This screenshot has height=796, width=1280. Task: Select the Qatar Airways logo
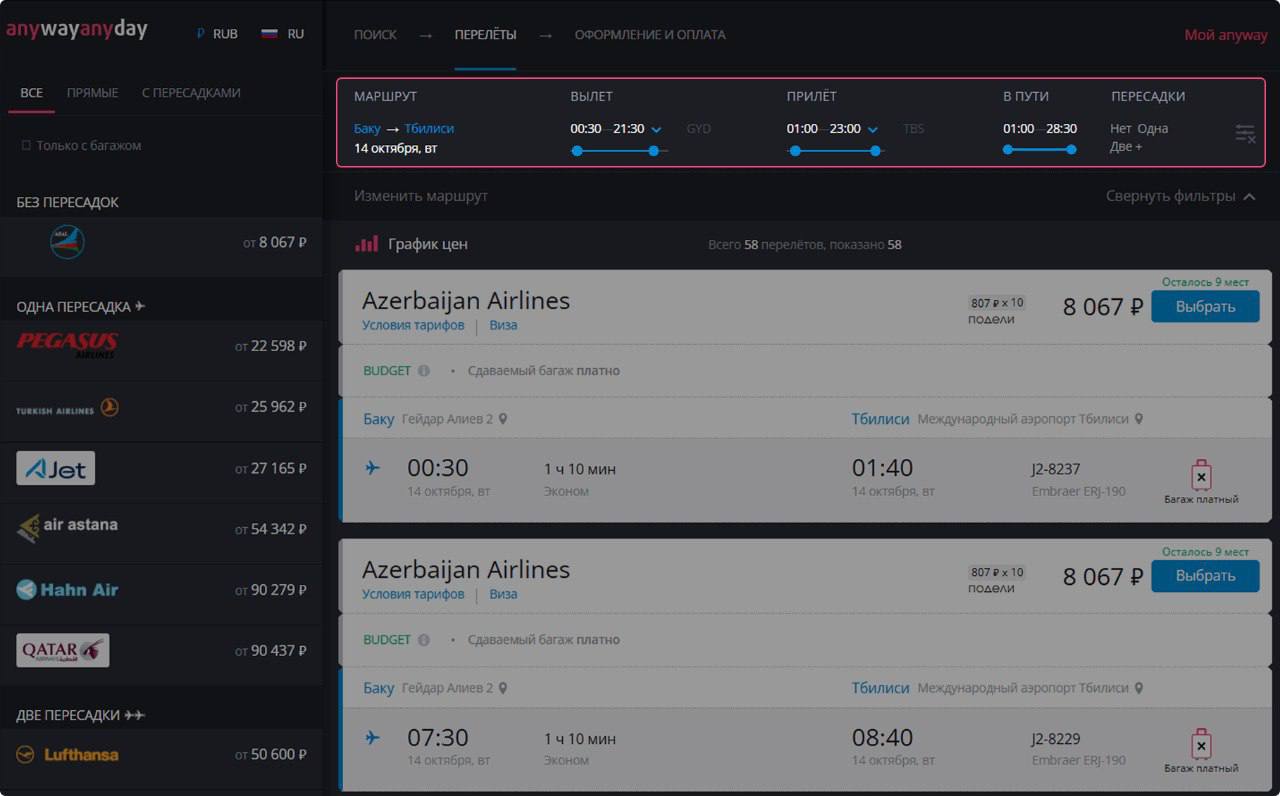(x=63, y=650)
